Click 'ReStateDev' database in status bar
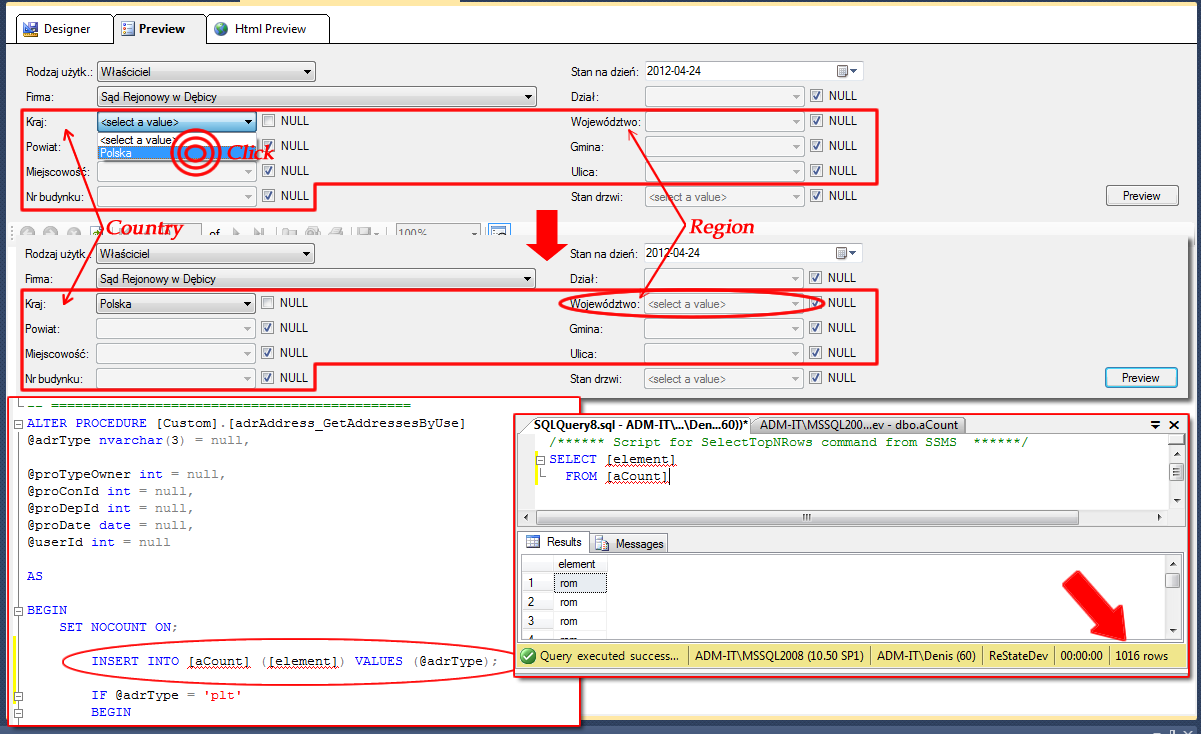The height and width of the screenshot is (734, 1201). tap(1018, 656)
